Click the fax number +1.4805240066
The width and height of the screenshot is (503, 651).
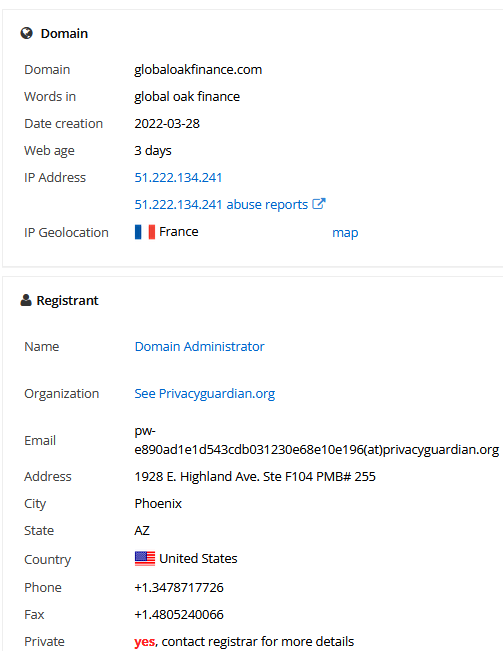[x=179, y=614]
